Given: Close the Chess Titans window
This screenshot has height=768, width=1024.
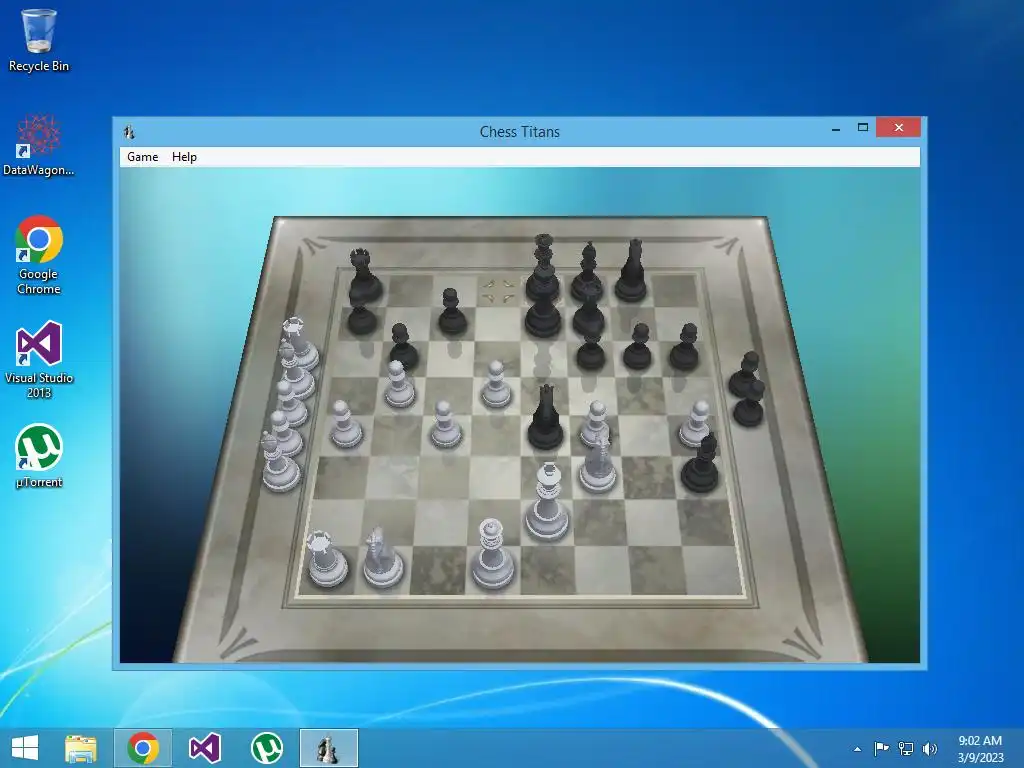Looking at the screenshot, I should point(899,127).
